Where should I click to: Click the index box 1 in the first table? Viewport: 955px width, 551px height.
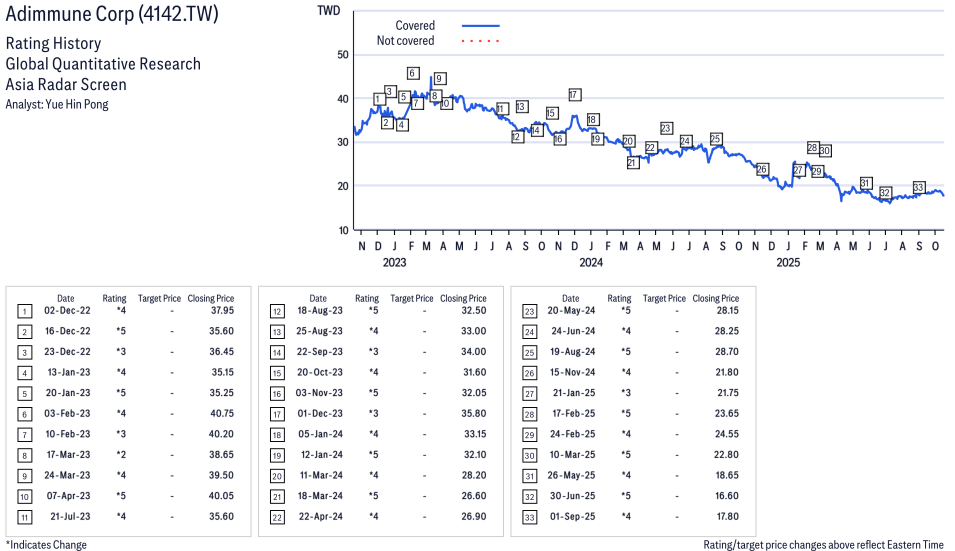point(25,310)
